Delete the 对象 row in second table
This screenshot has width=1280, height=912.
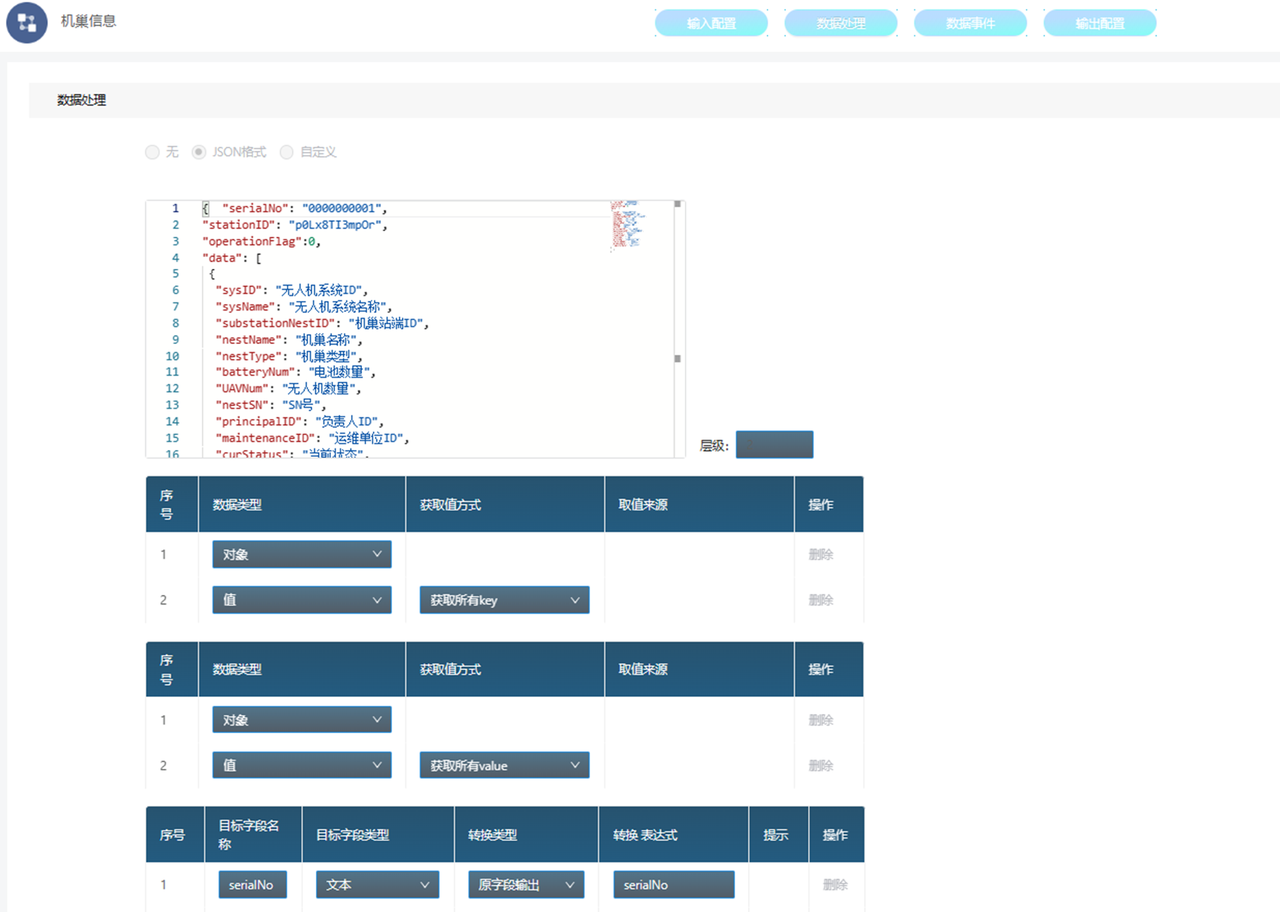(821, 720)
